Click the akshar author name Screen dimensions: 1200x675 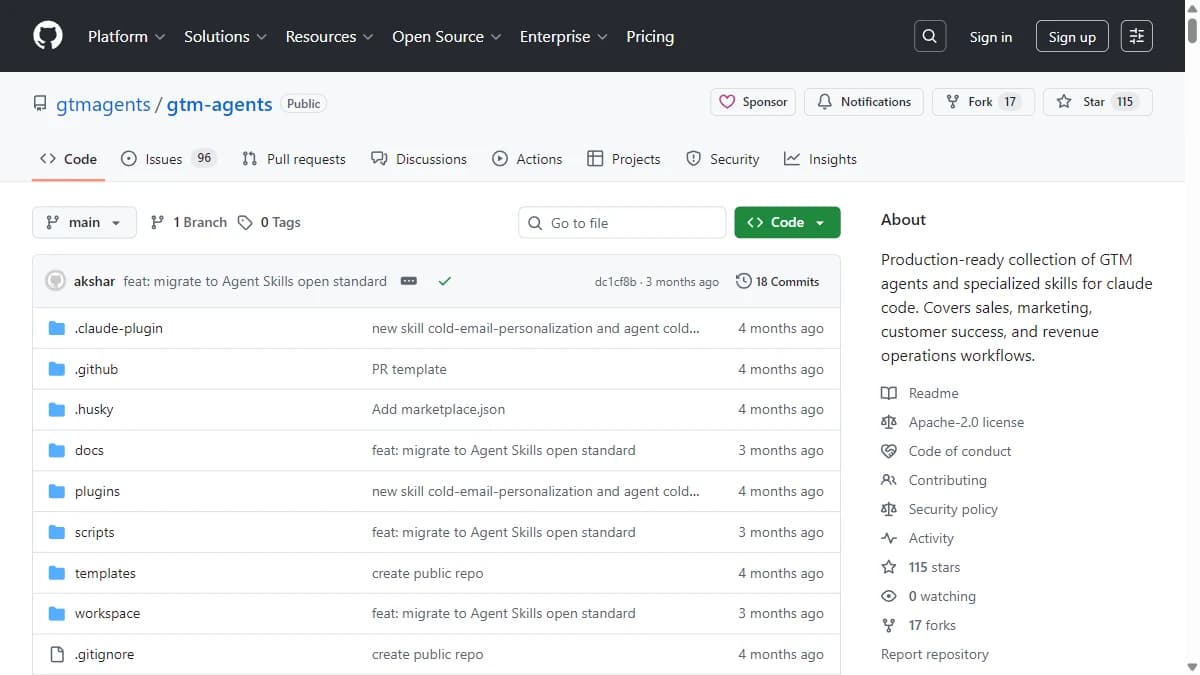pos(94,282)
